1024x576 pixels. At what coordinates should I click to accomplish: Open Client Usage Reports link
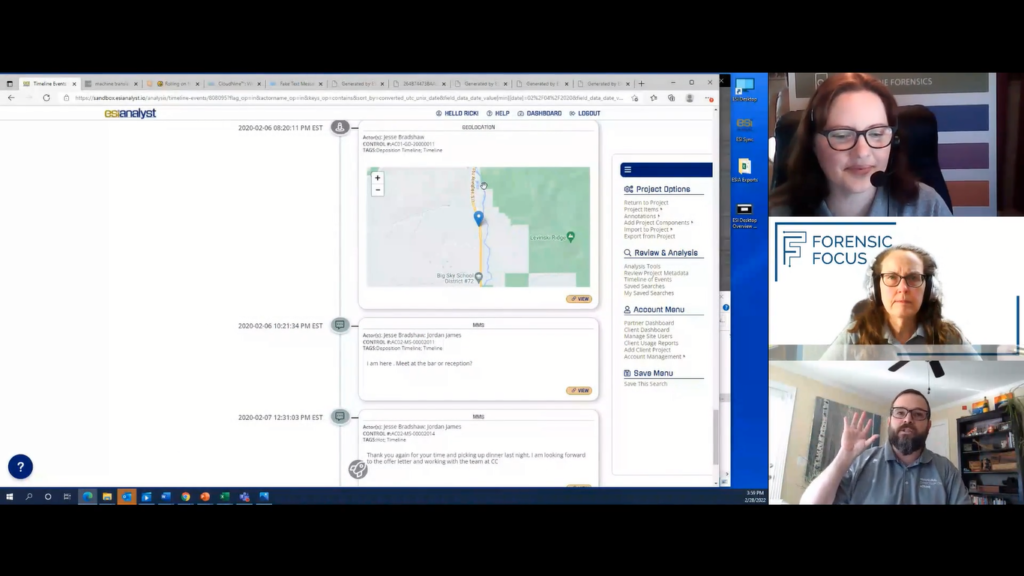pyautogui.click(x=651, y=343)
